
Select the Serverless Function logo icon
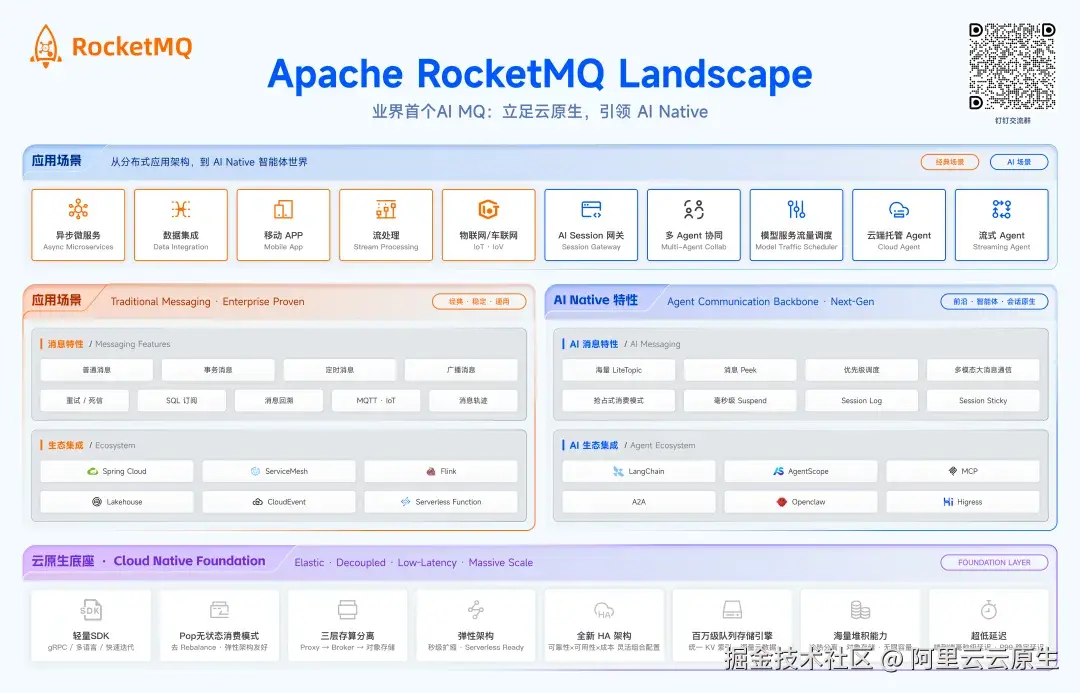[406, 501]
